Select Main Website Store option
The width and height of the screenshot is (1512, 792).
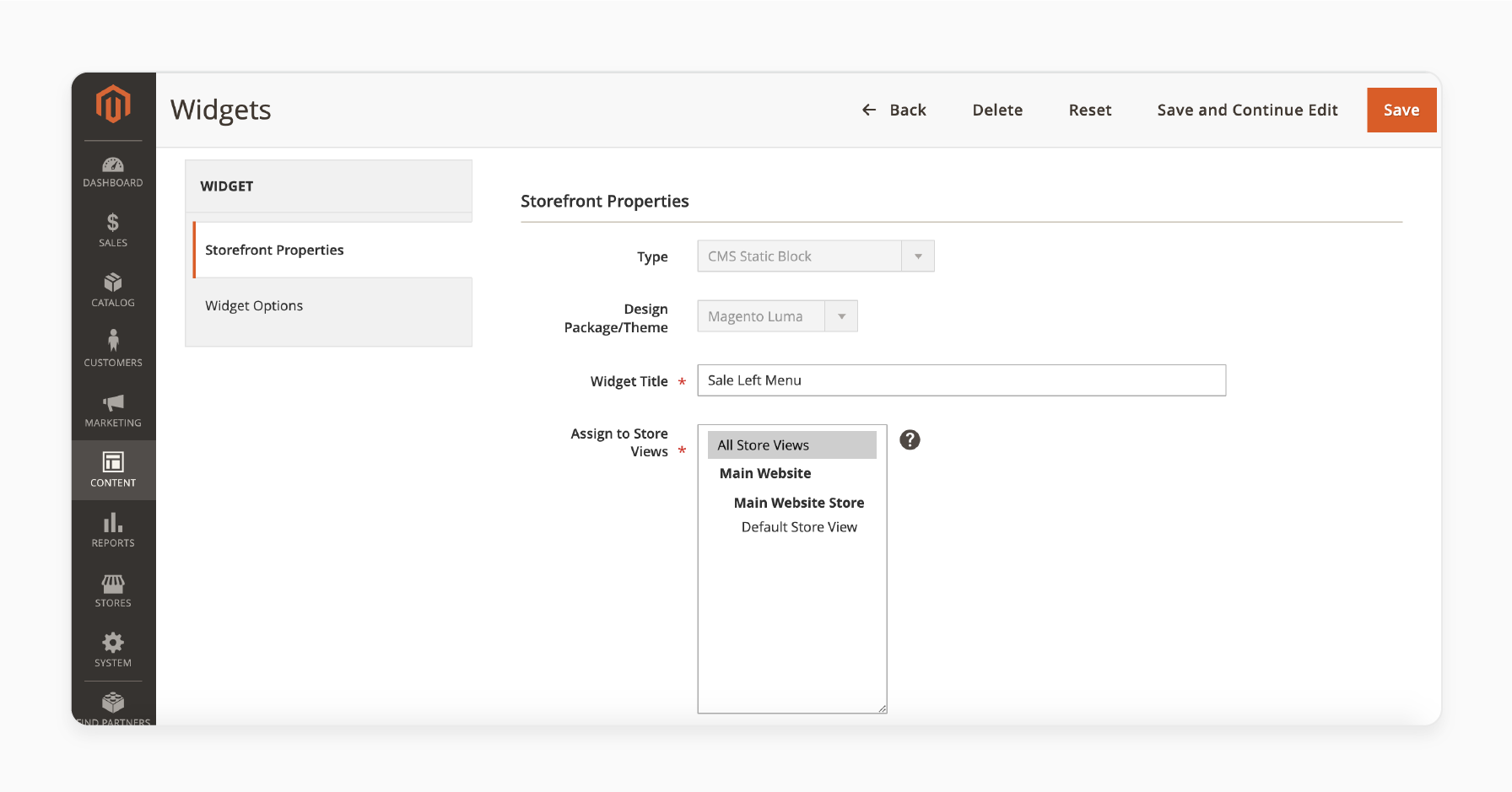point(799,503)
